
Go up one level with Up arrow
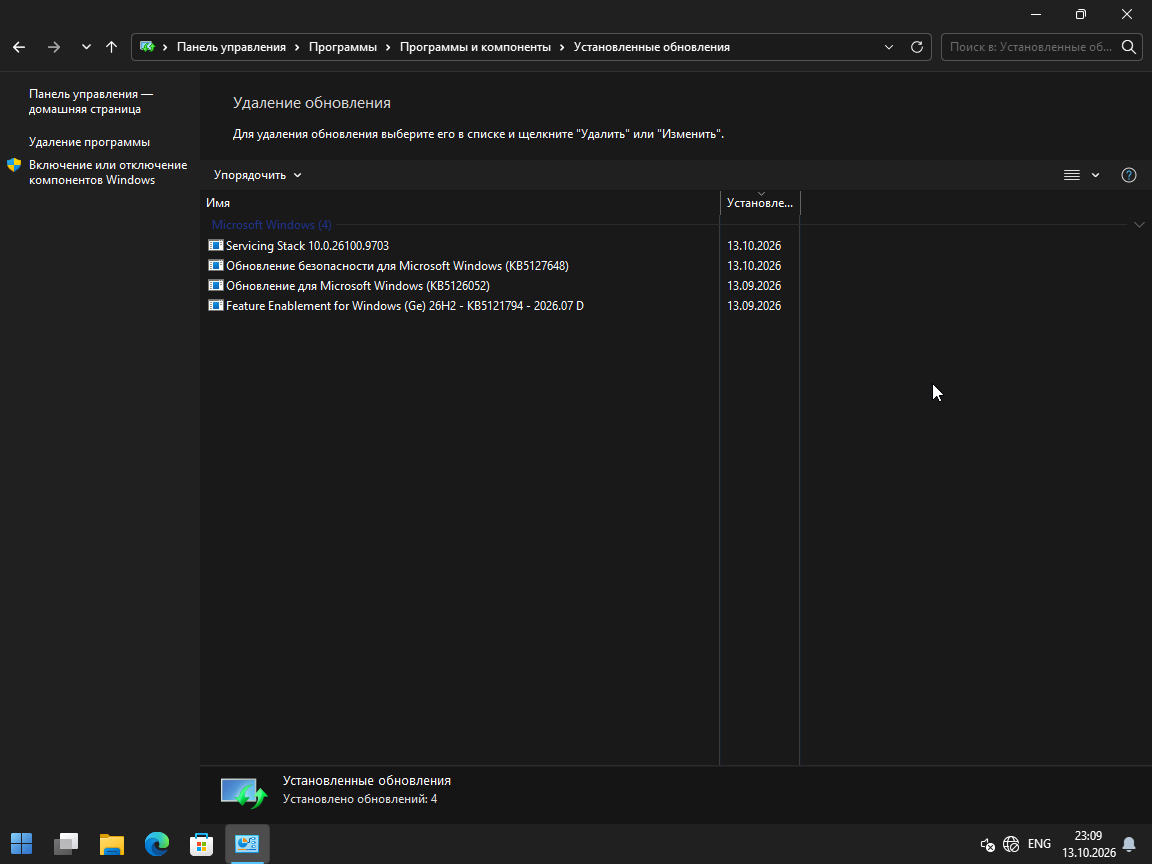(112, 47)
